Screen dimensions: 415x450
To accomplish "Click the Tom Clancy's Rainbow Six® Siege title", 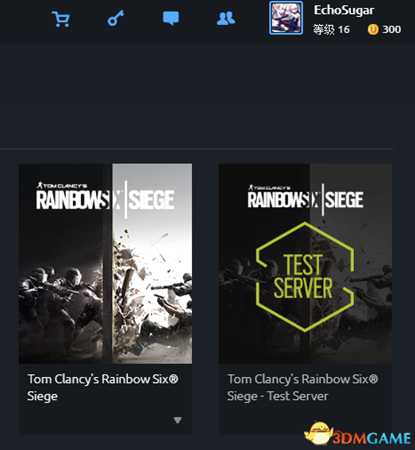I will tap(103, 387).
